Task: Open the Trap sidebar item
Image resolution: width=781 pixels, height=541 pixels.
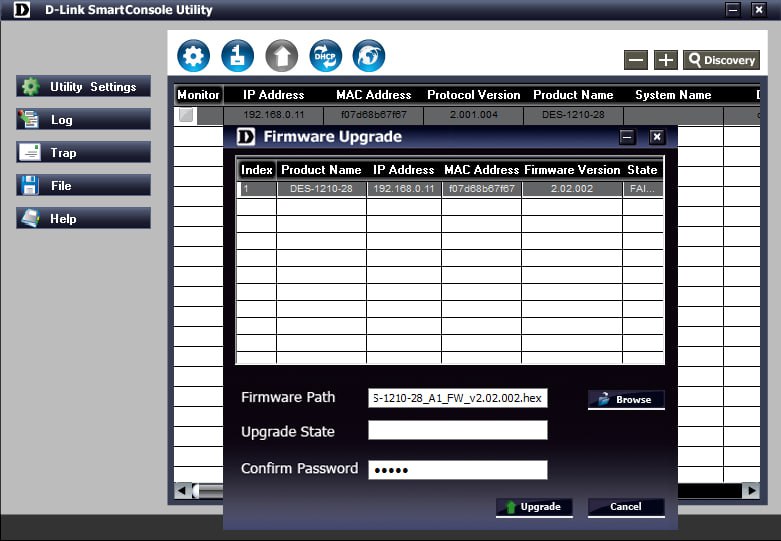Action: (83, 152)
